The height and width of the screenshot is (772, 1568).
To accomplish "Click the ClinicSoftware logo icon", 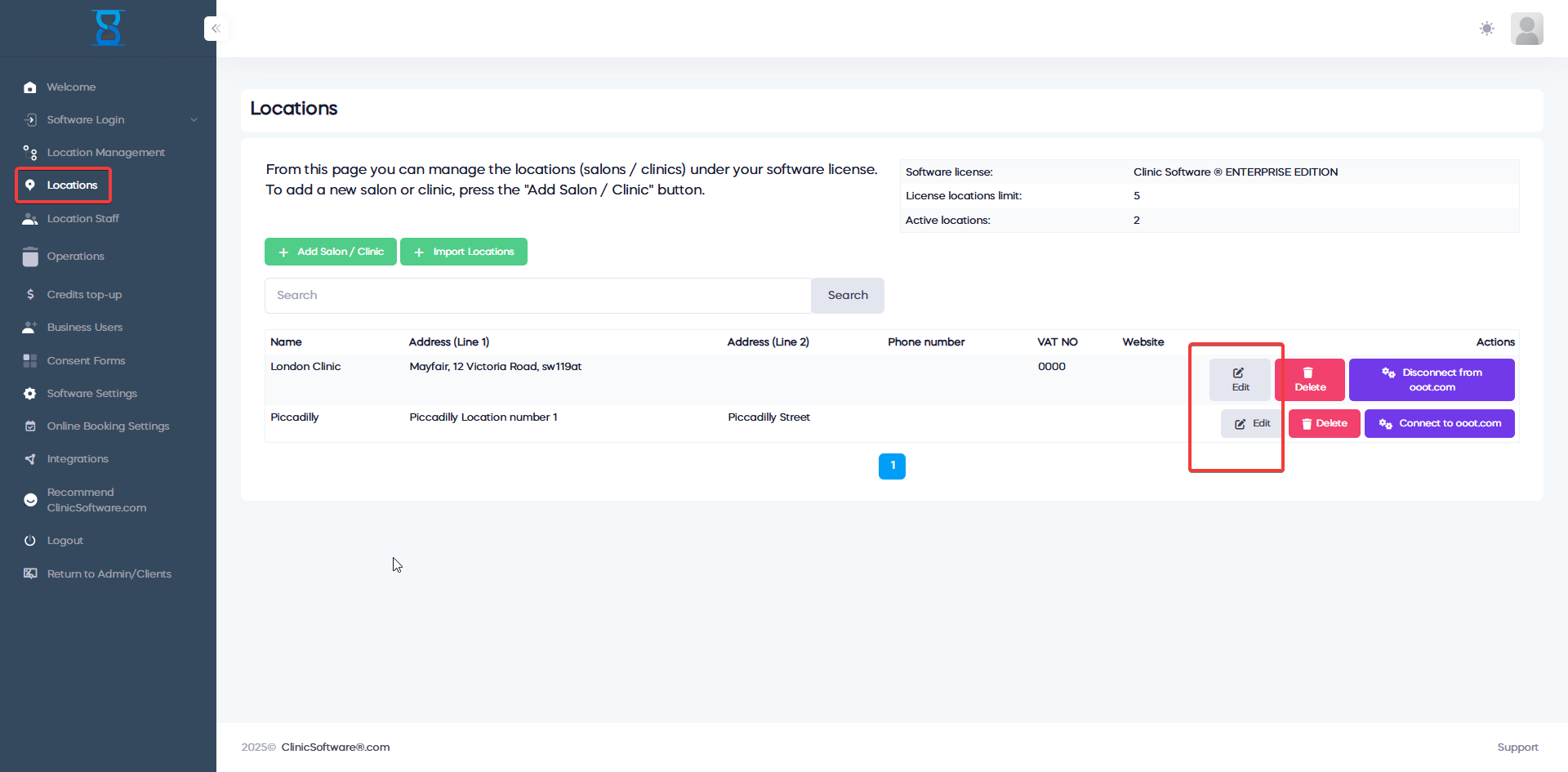I will click(x=108, y=28).
